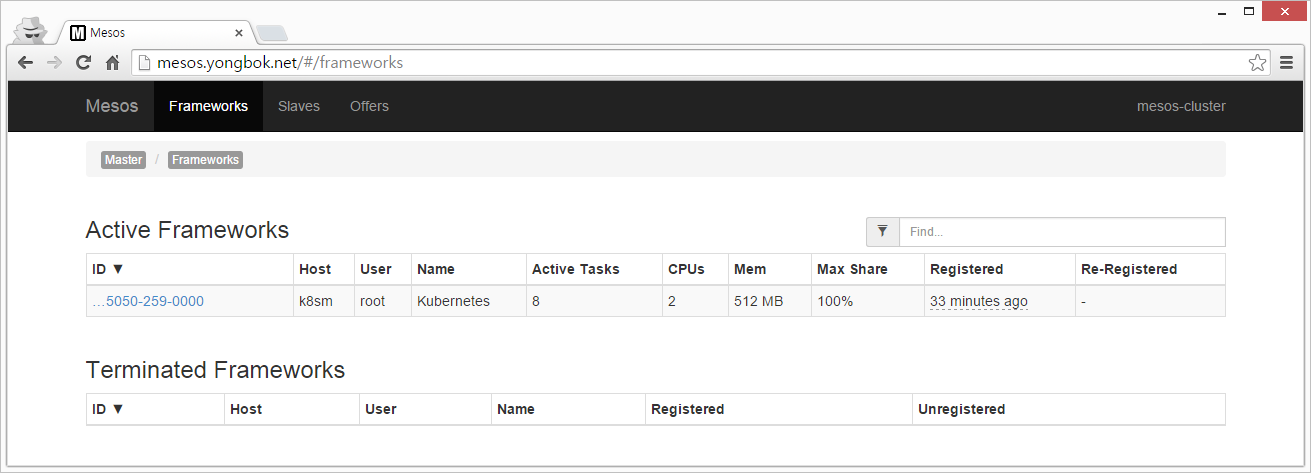
Task: Focus the Find... filter input
Action: pyautogui.click(x=1062, y=231)
